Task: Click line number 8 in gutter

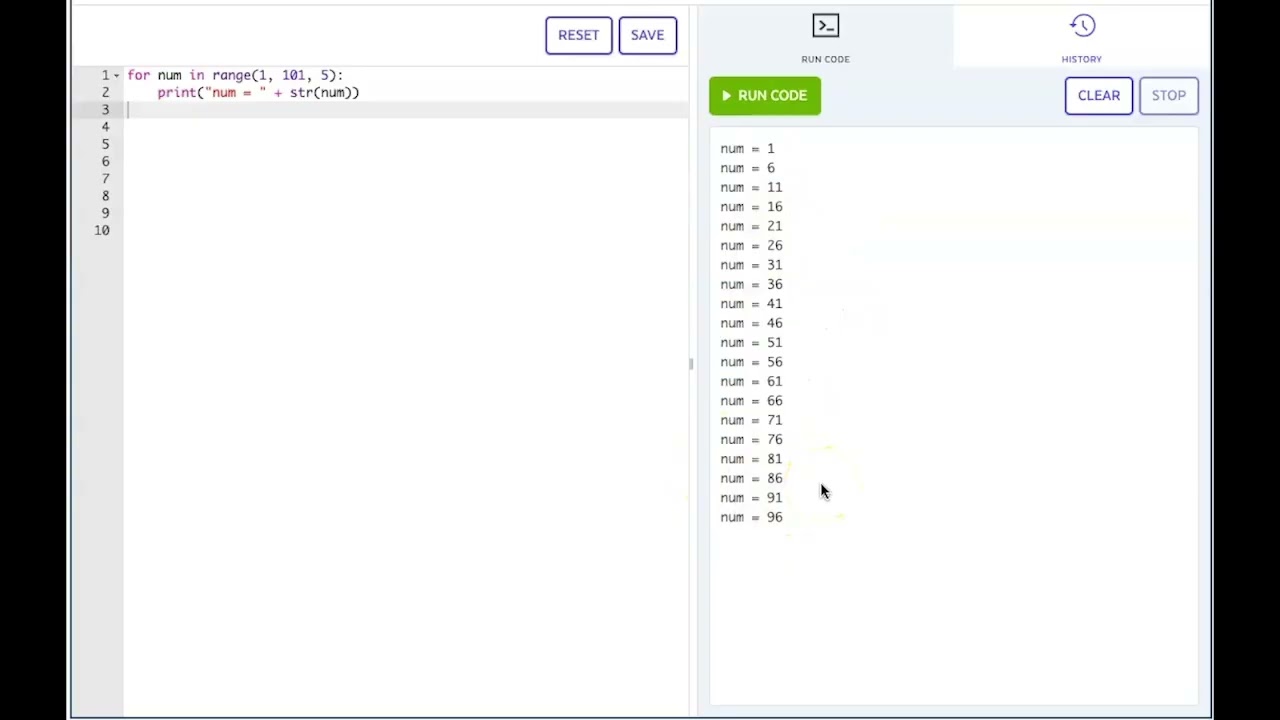Action: tap(105, 196)
